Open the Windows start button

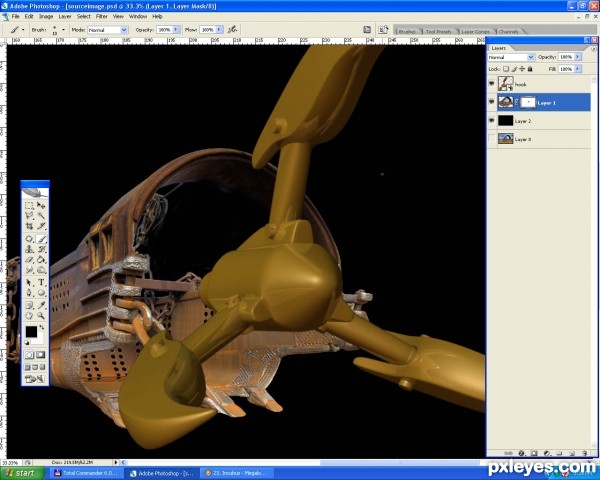tap(23, 473)
